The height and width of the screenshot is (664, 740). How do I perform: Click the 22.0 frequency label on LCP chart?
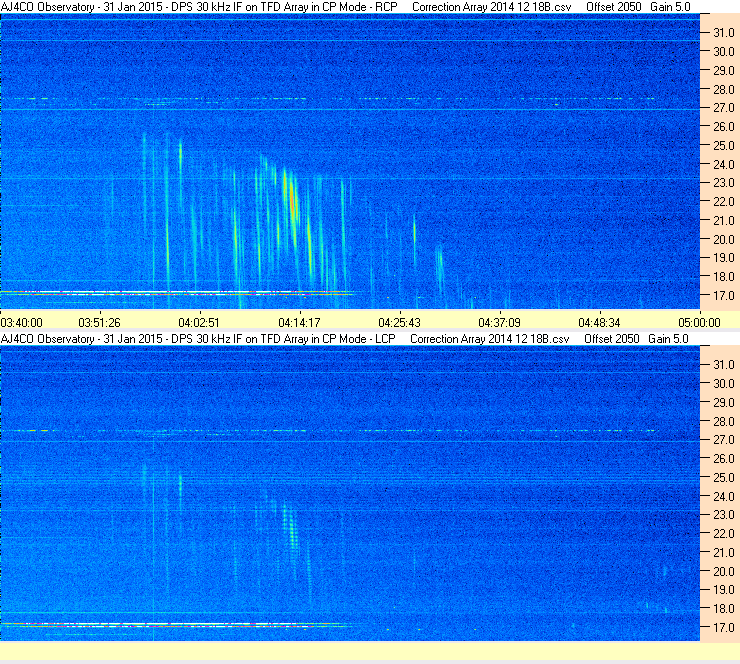[x=724, y=534]
